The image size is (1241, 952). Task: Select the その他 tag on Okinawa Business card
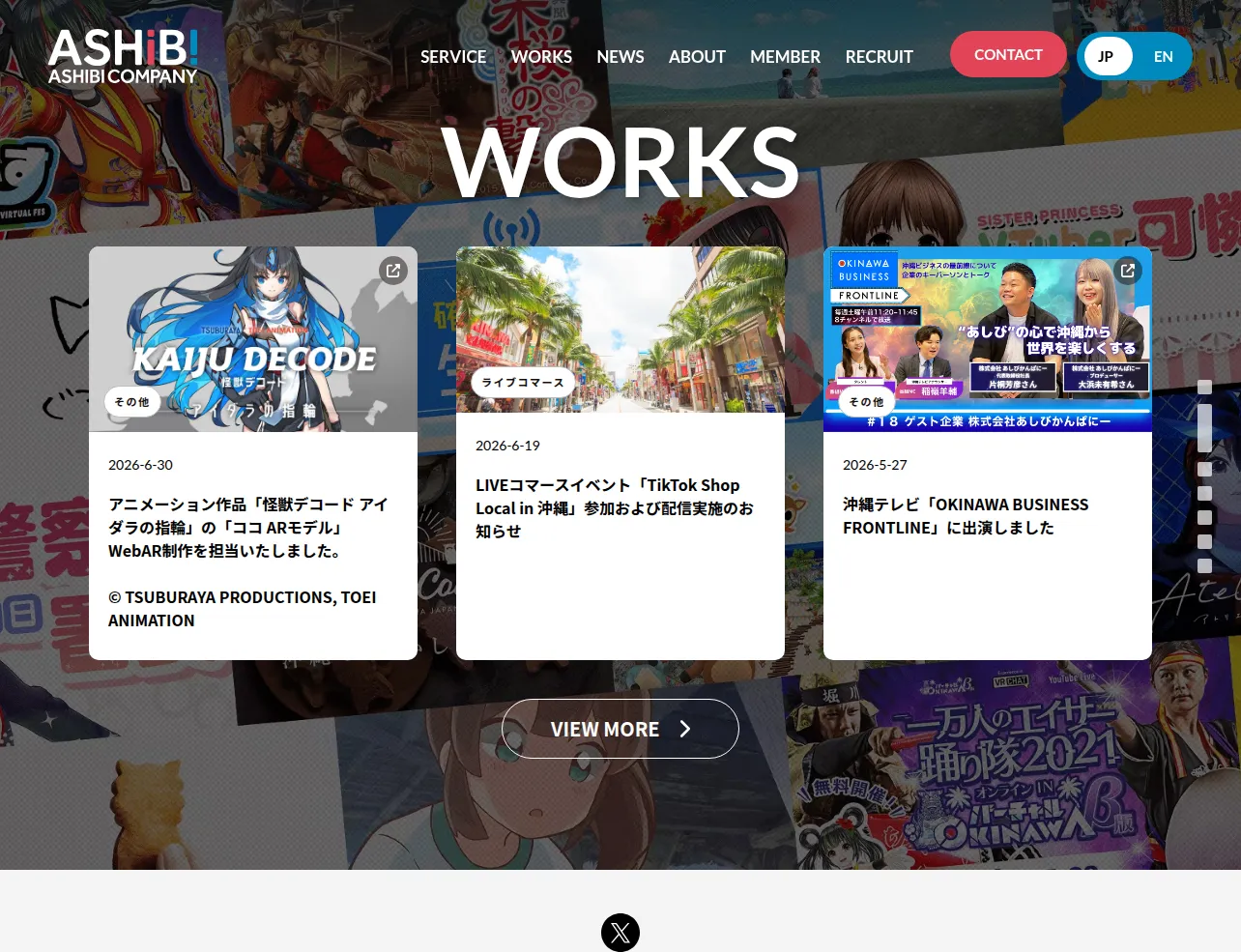(x=867, y=402)
